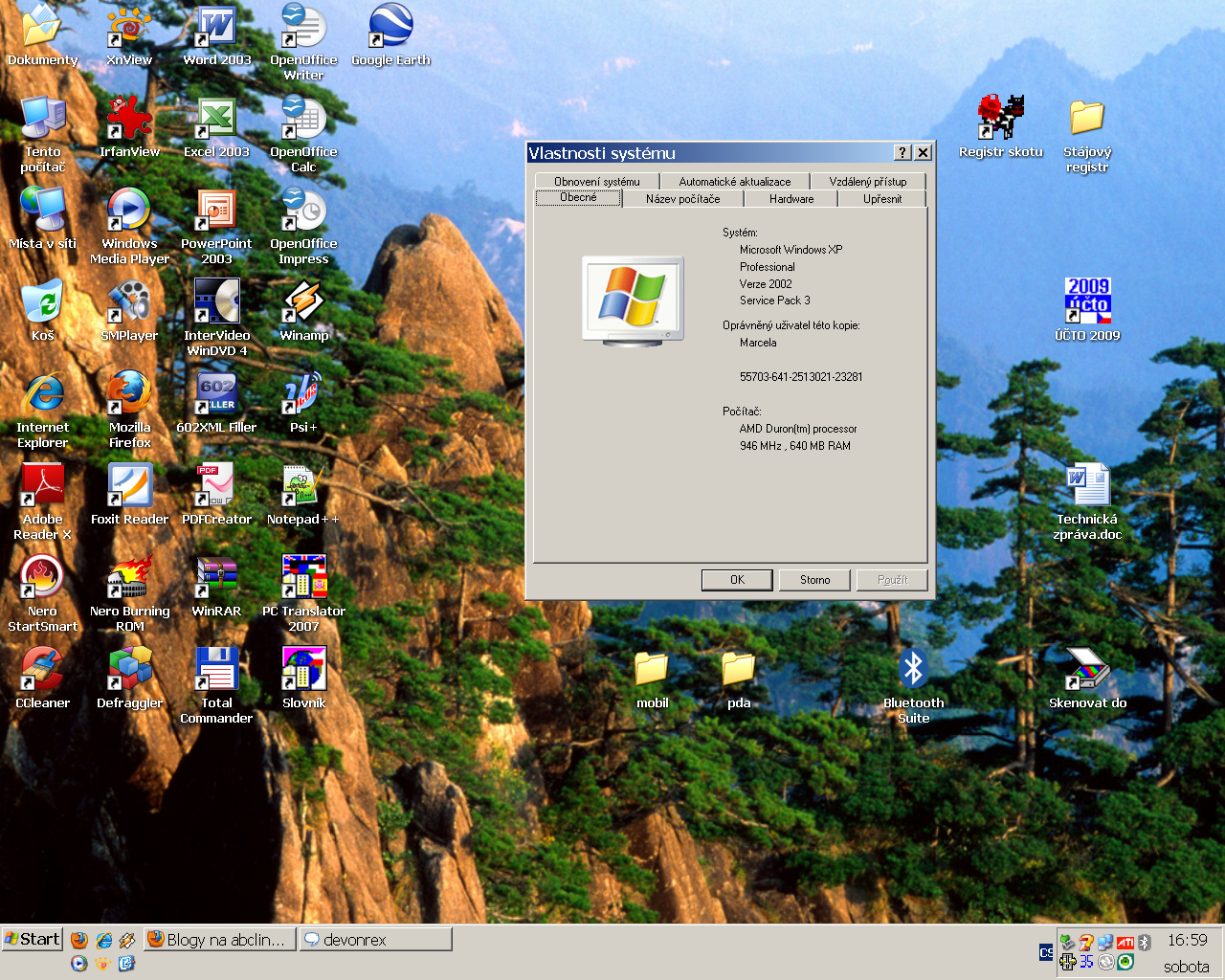1225x980 pixels.
Task: Launch the Excel 2003 shortcut
Action: tap(216, 127)
